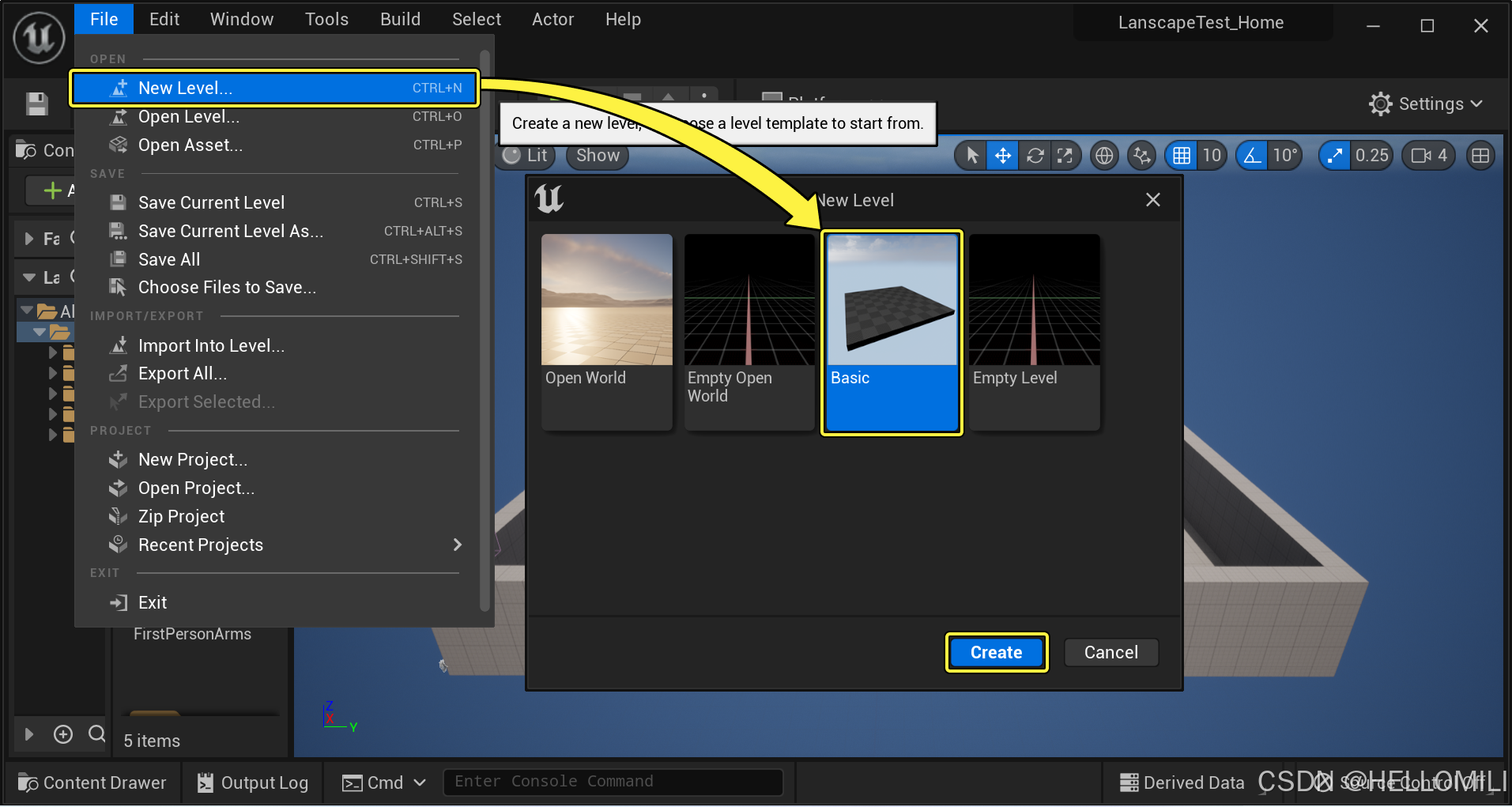
Task: Open the Edit menu
Action: (x=164, y=19)
